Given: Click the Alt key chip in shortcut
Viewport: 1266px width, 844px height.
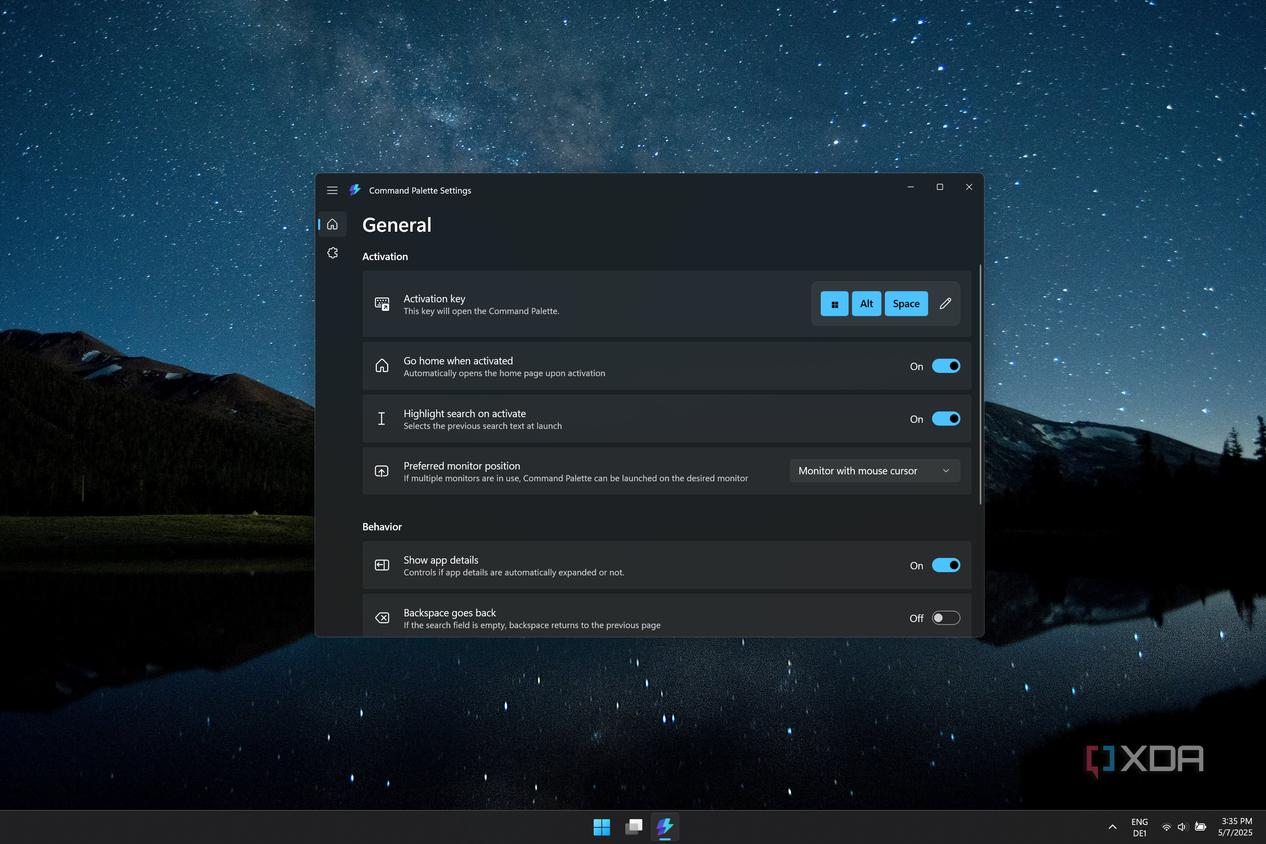Looking at the screenshot, I should point(866,304).
